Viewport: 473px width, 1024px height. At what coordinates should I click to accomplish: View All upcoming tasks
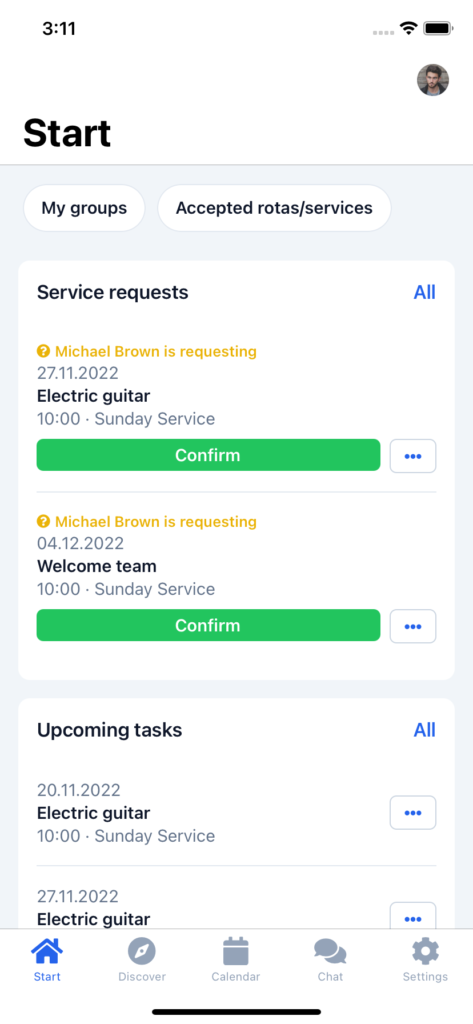[425, 729]
